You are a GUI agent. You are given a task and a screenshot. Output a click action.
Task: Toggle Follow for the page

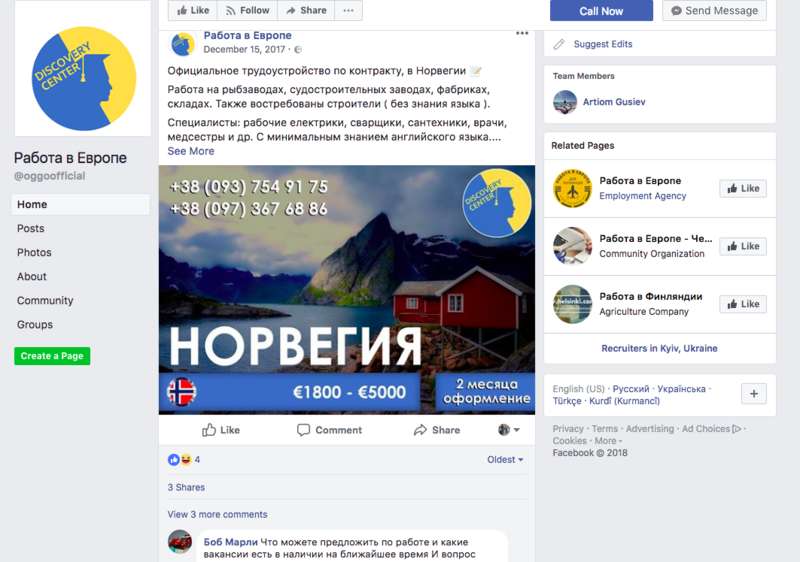coord(247,10)
